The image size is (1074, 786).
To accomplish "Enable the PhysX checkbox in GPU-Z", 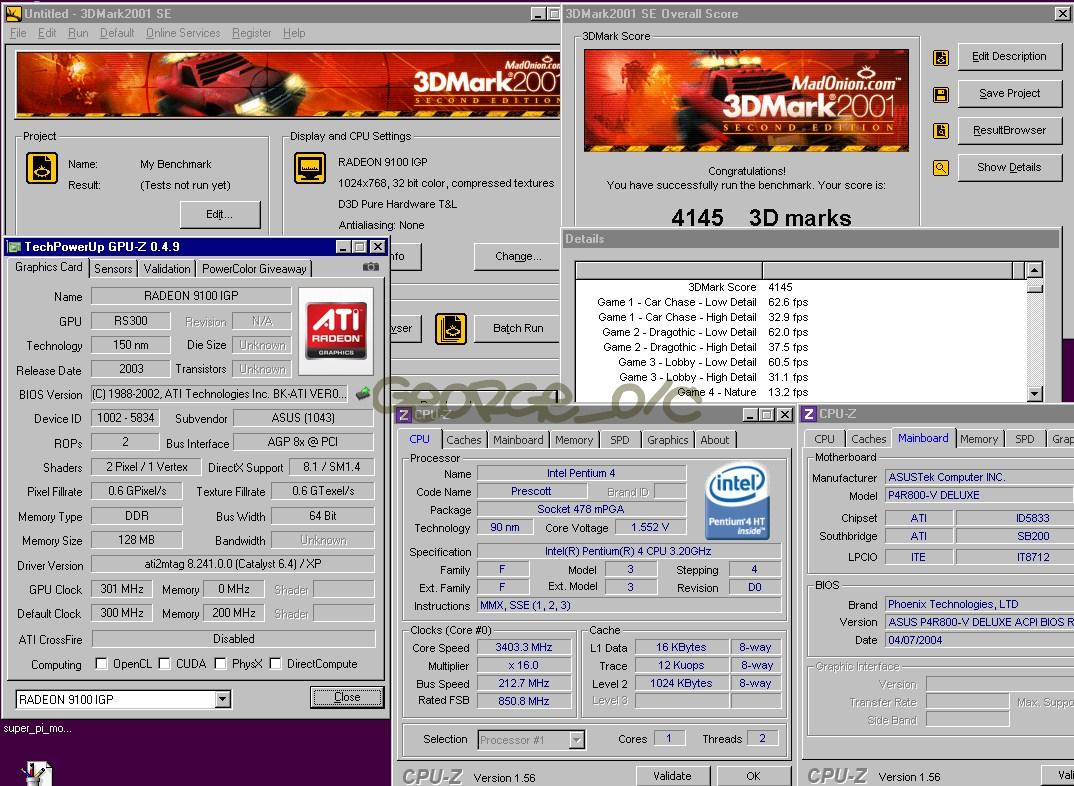I will pos(221,663).
